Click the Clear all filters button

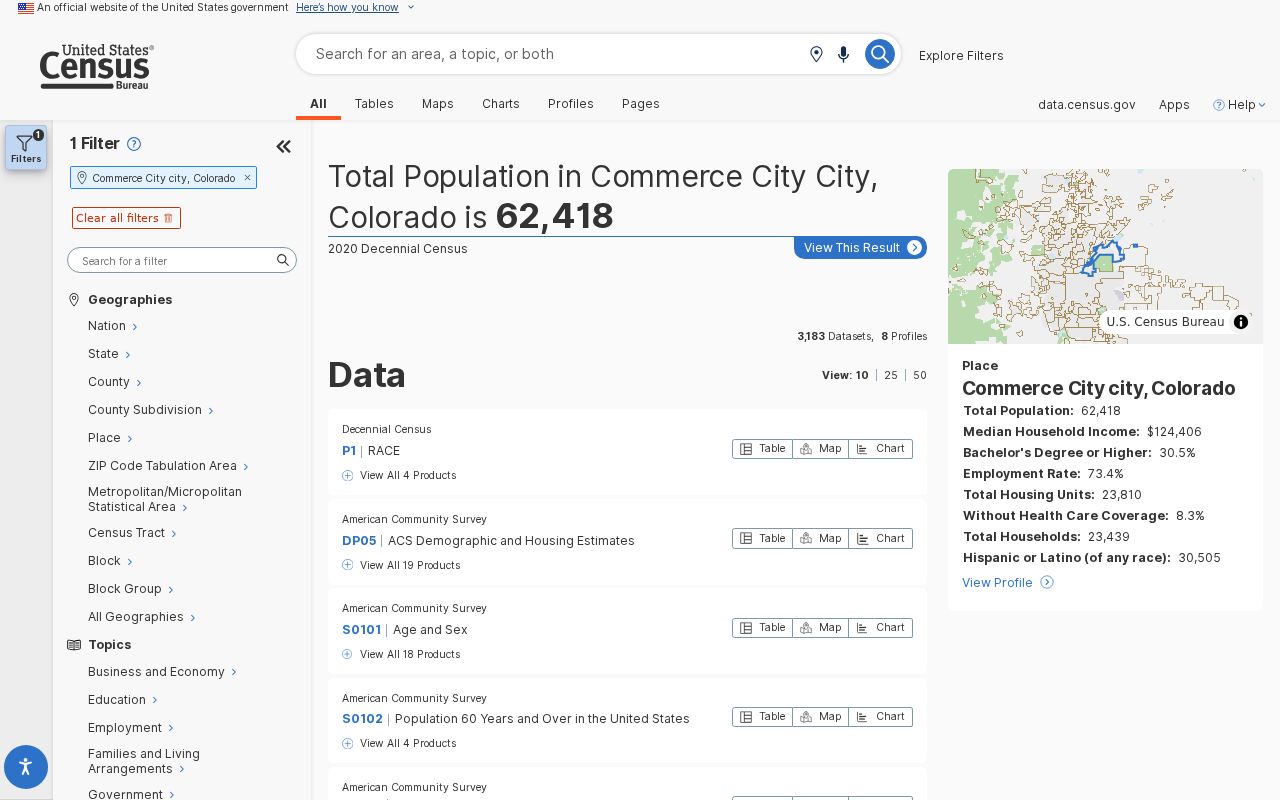click(126, 218)
